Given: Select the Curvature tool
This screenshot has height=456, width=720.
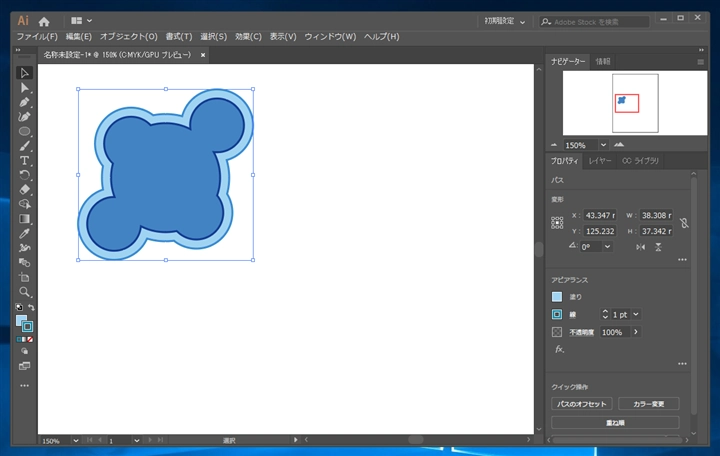Looking at the screenshot, I should 24,117.
